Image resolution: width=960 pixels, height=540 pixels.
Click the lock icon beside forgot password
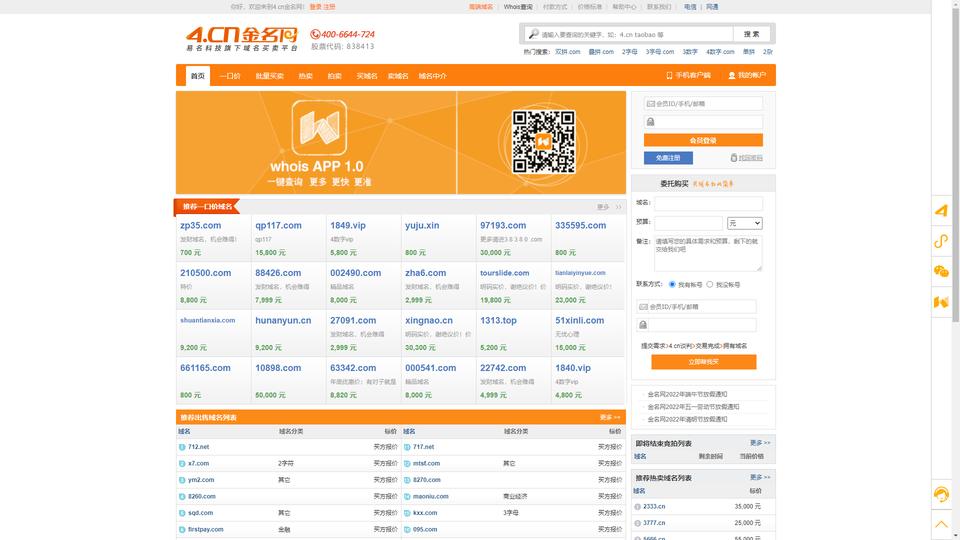pyautogui.click(x=733, y=158)
